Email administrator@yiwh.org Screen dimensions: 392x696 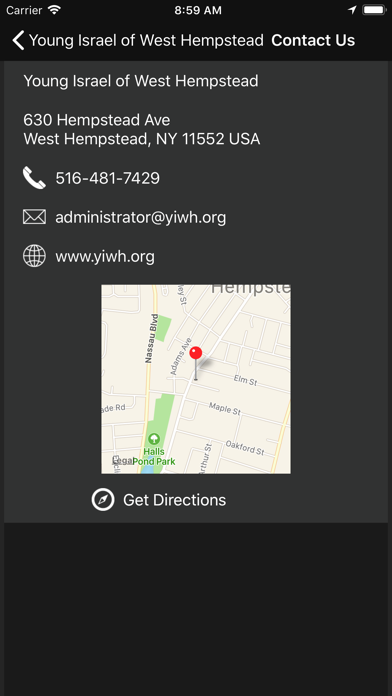[141, 218]
